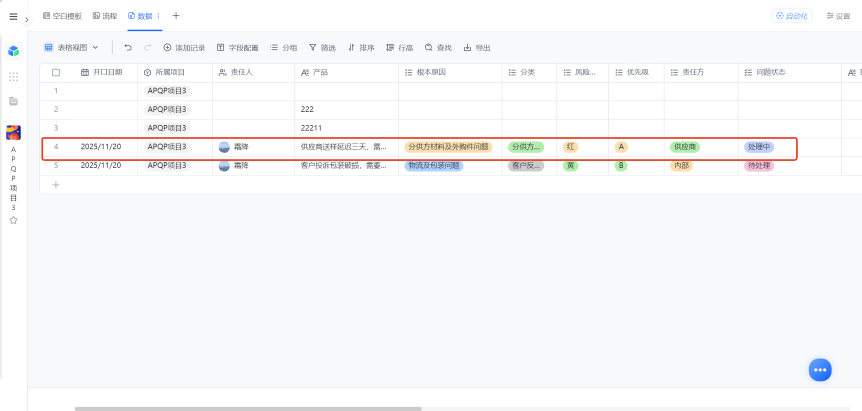Open 数据 tab more options dots
Image resolution: width=862 pixels, height=411 pixels.
click(159, 16)
